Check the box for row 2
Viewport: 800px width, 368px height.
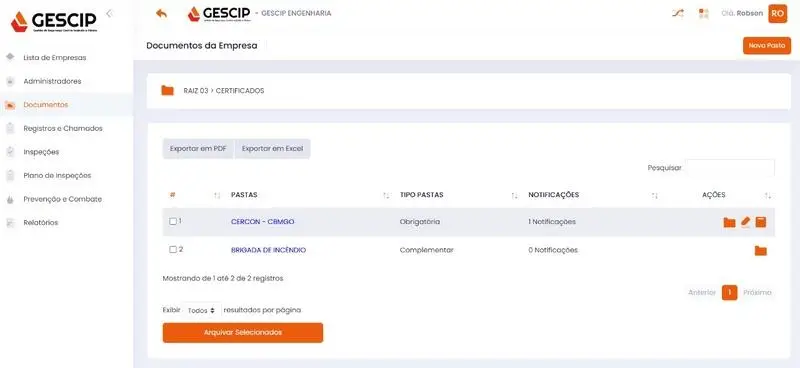[173, 250]
